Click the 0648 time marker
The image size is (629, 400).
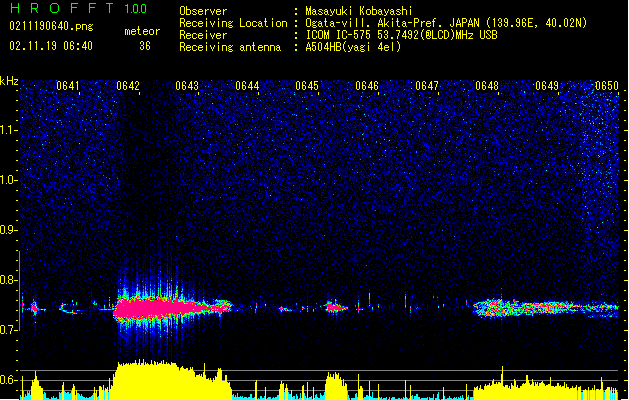click(487, 86)
